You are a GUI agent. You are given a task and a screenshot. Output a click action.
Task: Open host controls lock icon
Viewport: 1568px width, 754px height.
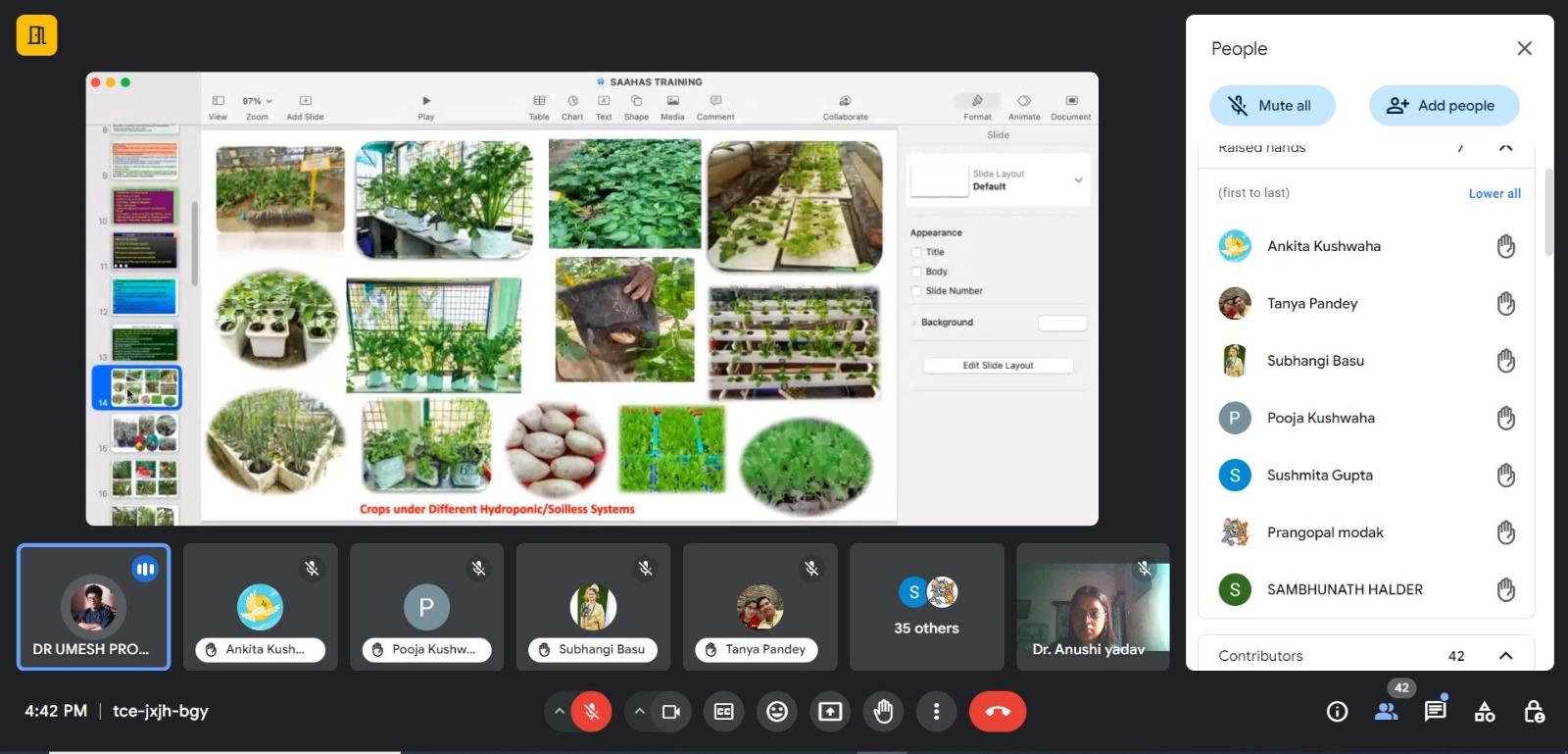[x=1534, y=712]
